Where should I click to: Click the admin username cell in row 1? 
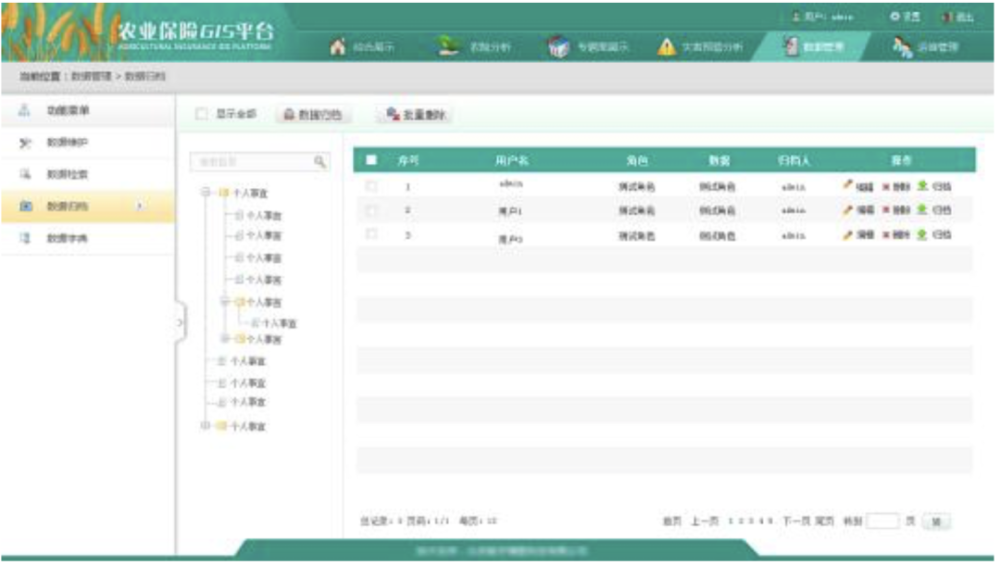[x=511, y=184]
